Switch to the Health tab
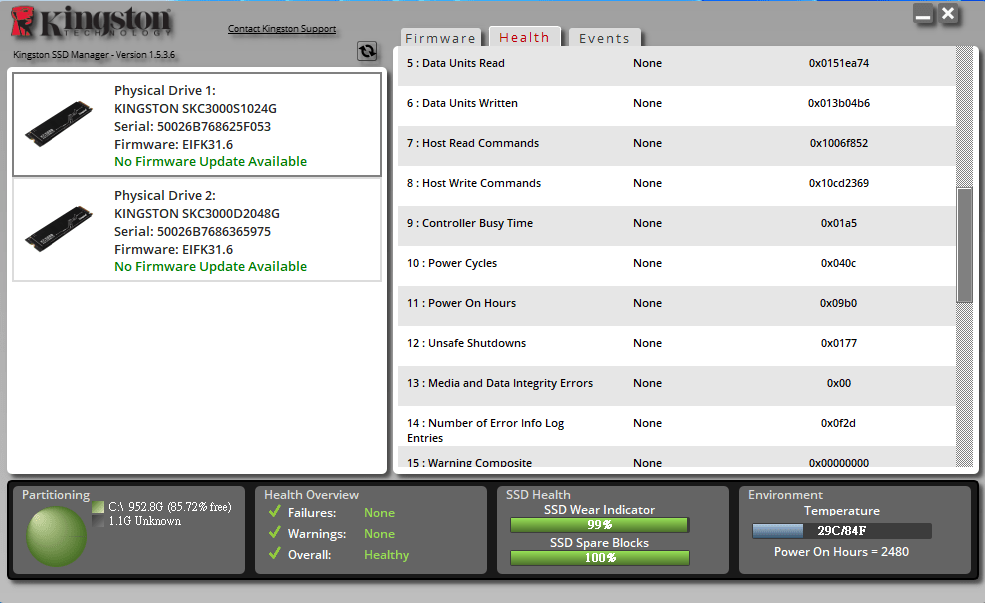This screenshot has height=603, width=985. click(525, 38)
